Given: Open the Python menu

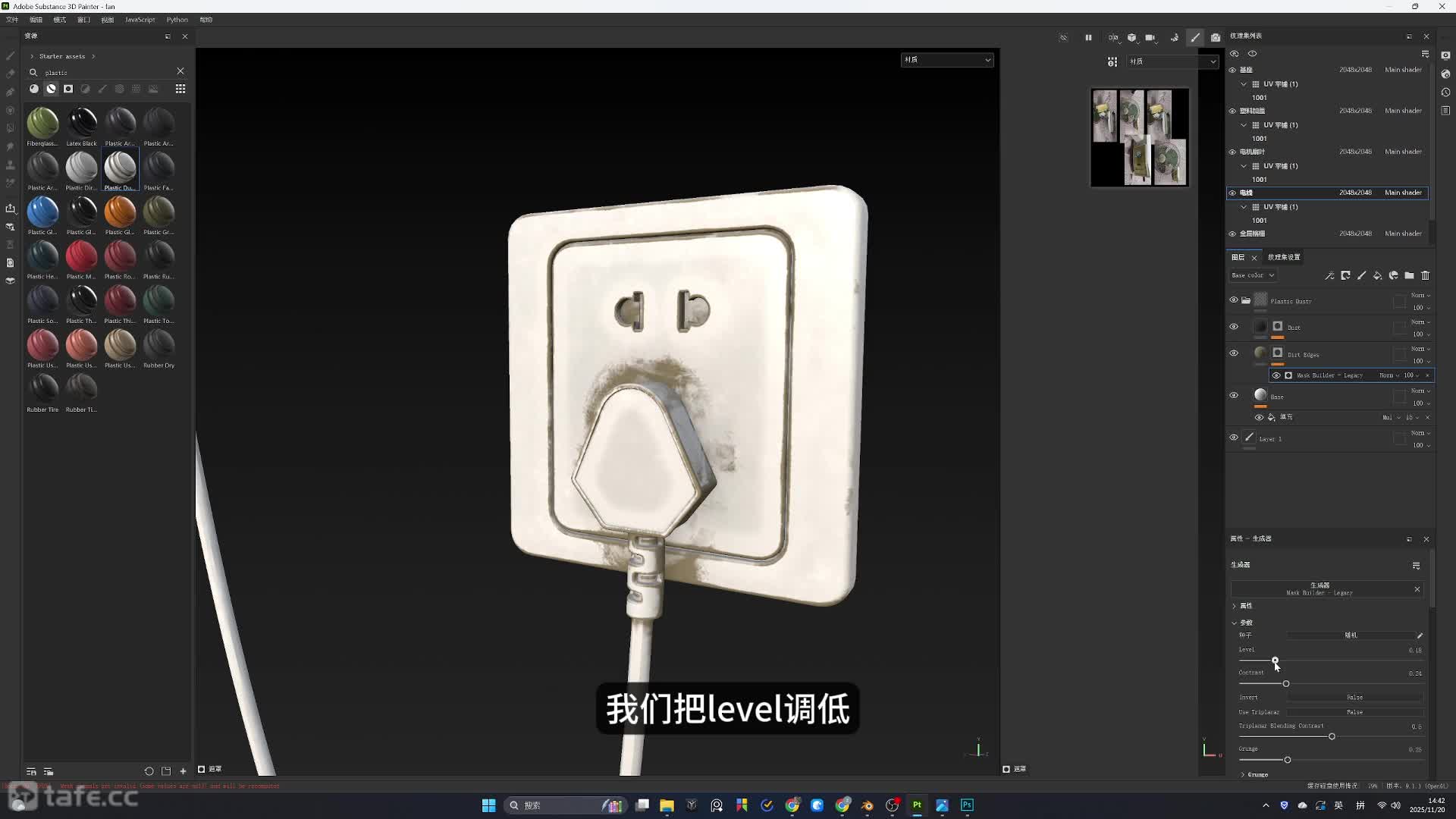Looking at the screenshot, I should click(x=177, y=20).
